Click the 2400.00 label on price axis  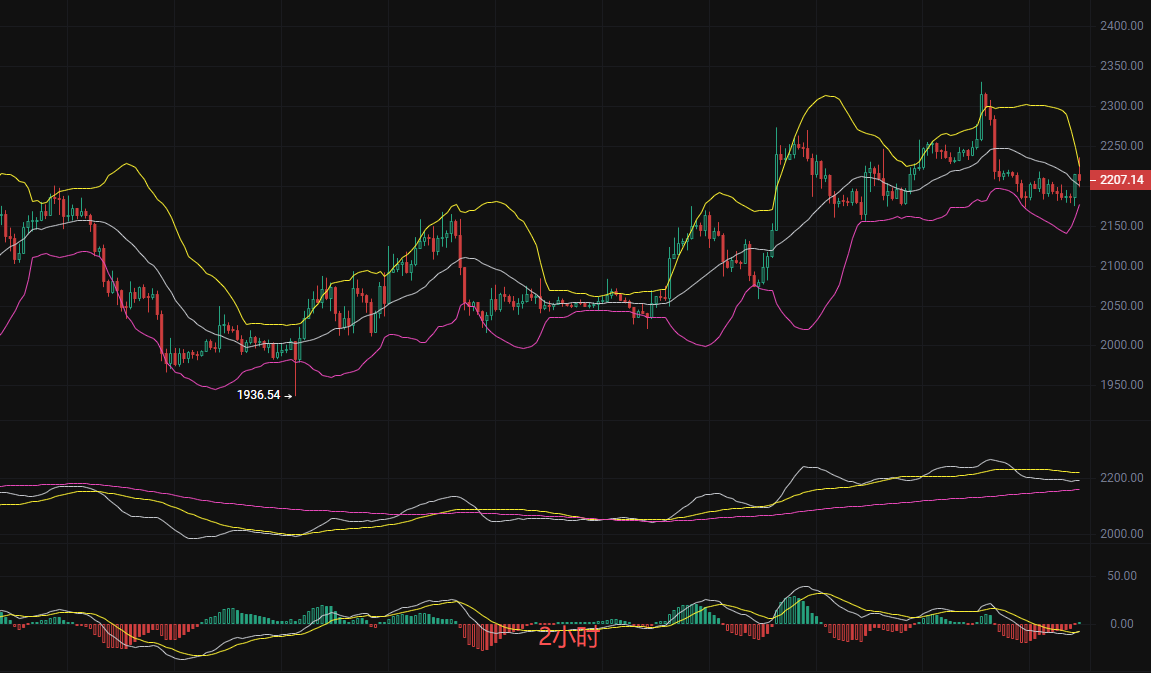tap(1120, 26)
